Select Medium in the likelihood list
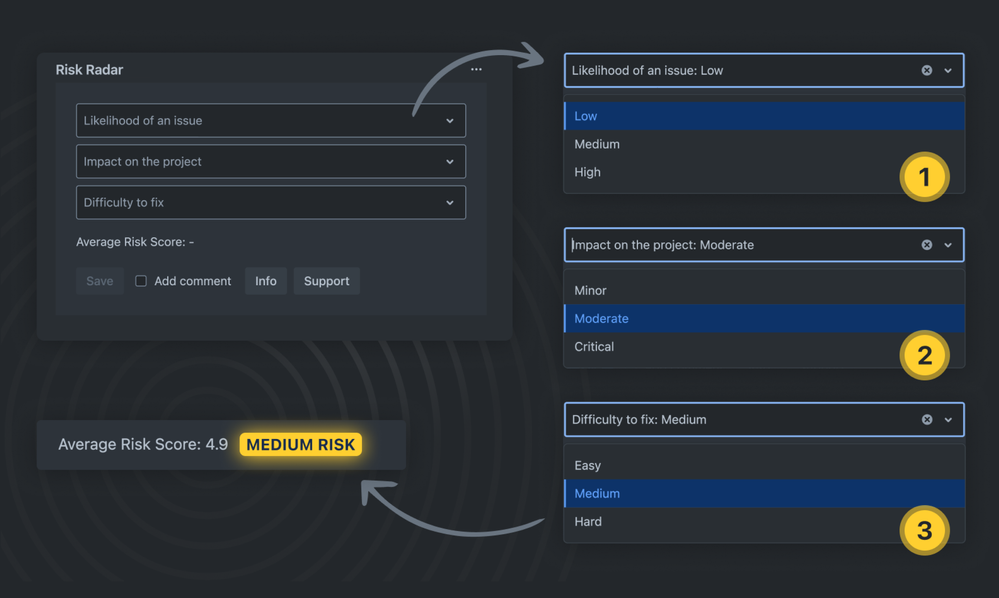The height and width of the screenshot is (598, 999). pyautogui.click(x=597, y=144)
